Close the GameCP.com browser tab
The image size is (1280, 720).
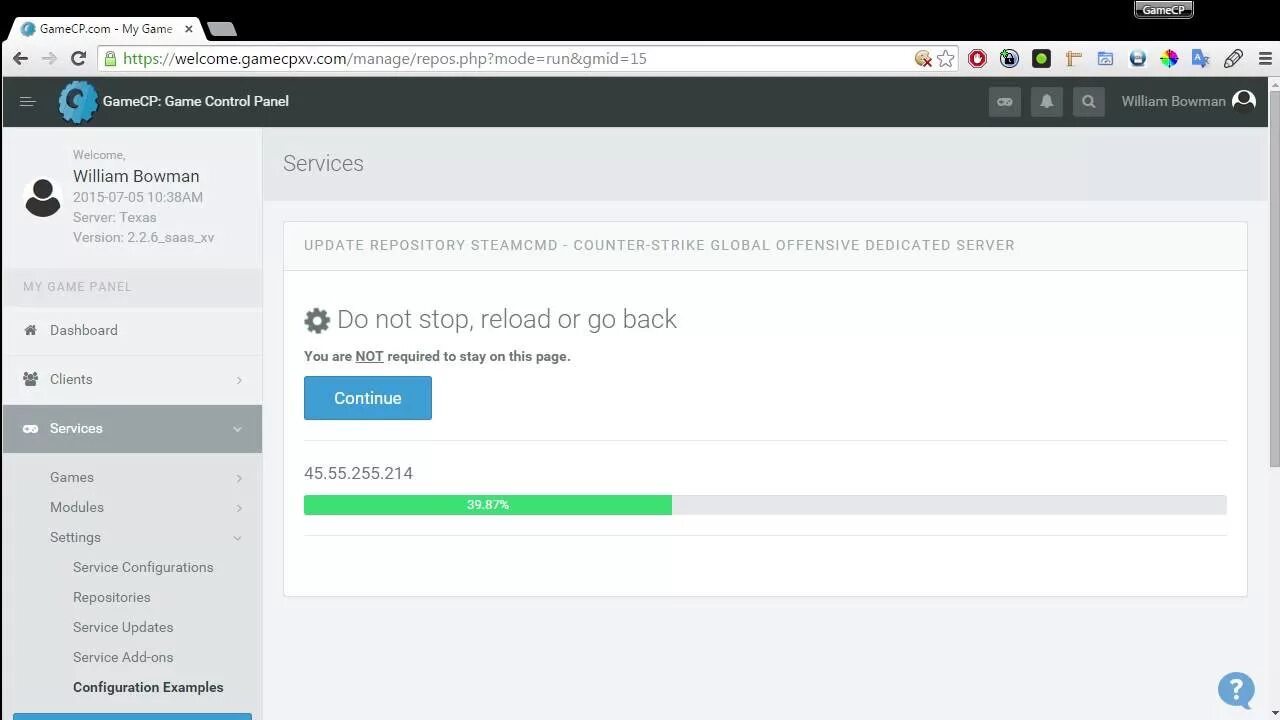click(188, 29)
